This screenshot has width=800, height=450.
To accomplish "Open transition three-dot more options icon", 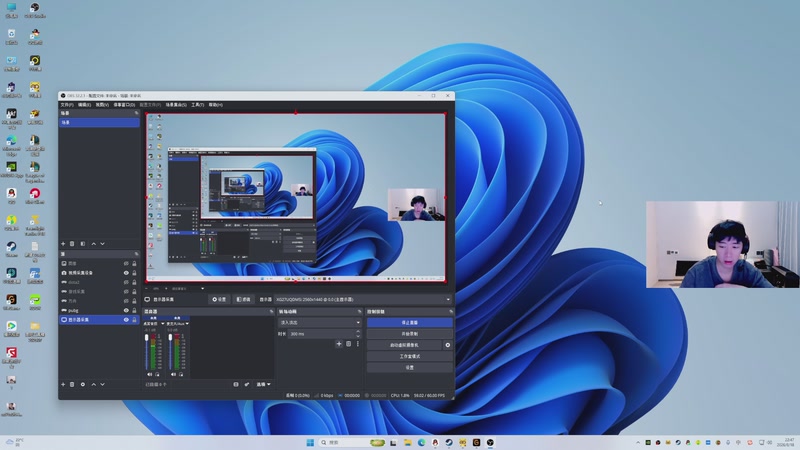I will click(x=358, y=344).
